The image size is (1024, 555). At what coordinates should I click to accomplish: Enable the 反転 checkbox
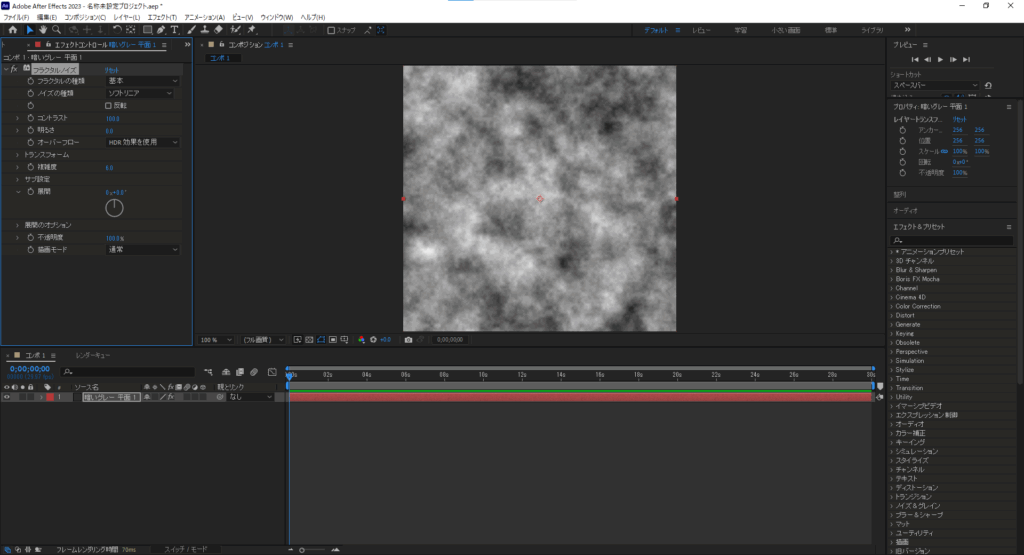(x=109, y=105)
